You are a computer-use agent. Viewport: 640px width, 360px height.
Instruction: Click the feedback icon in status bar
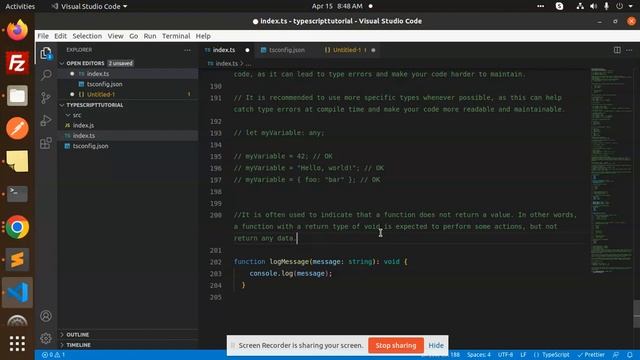pyautogui.click(x=616, y=355)
